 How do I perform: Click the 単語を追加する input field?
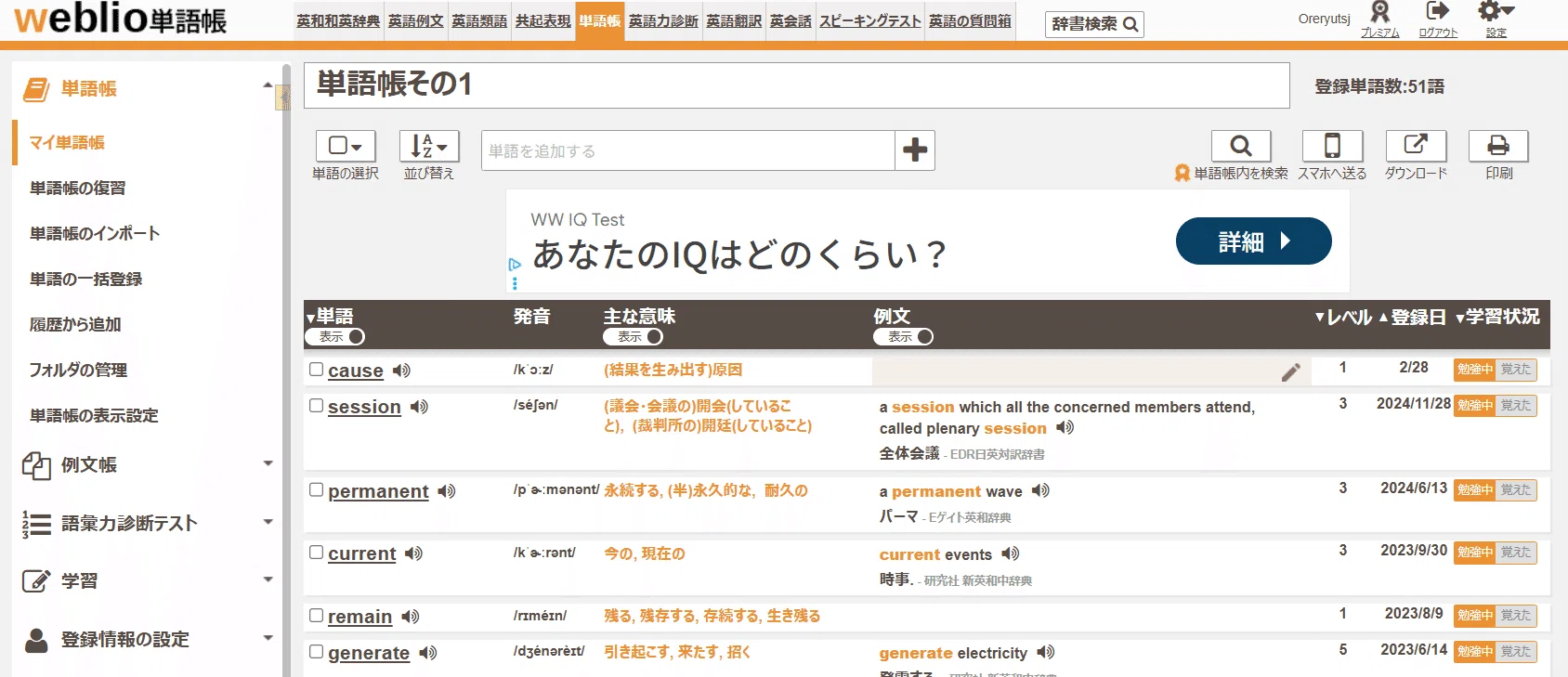(x=688, y=150)
